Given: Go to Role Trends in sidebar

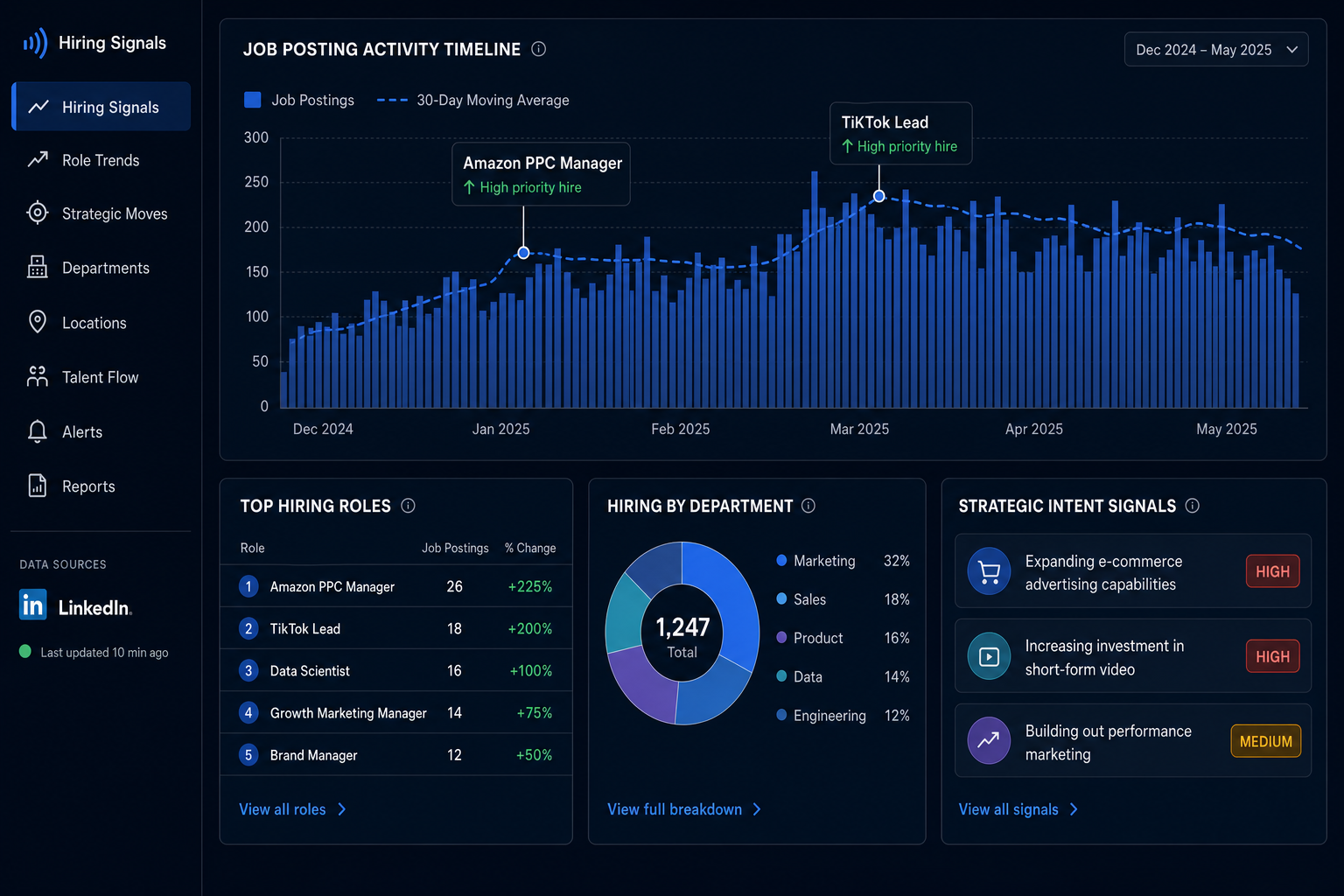Looking at the screenshot, I should pos(101,160).
